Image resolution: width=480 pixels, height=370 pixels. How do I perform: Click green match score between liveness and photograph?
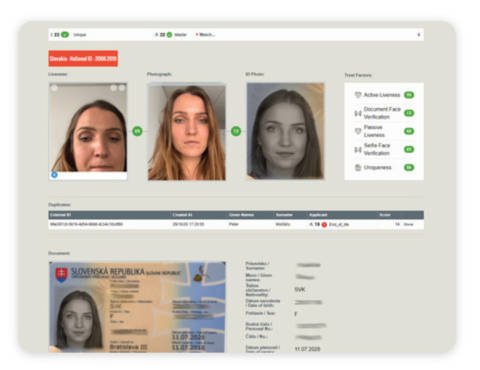137,131
